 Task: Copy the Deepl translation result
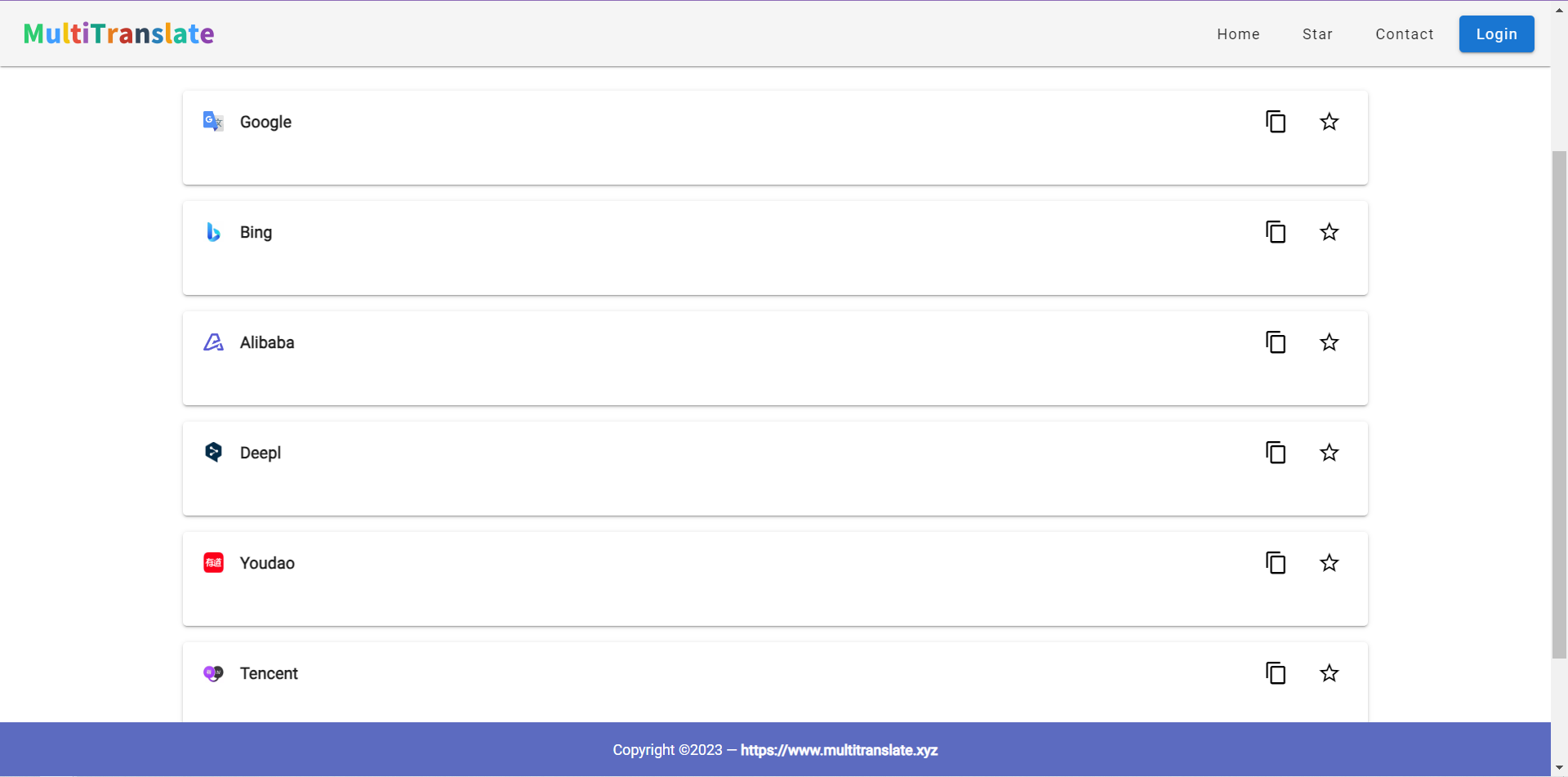pos(1276,453)
